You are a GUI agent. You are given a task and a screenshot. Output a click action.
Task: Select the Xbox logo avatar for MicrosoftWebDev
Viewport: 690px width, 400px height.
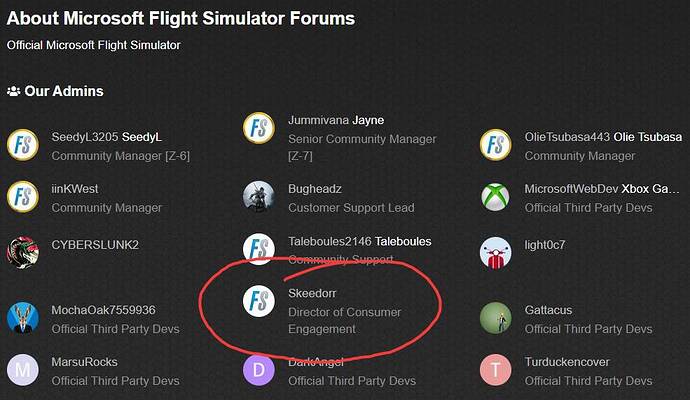(495, 197)
